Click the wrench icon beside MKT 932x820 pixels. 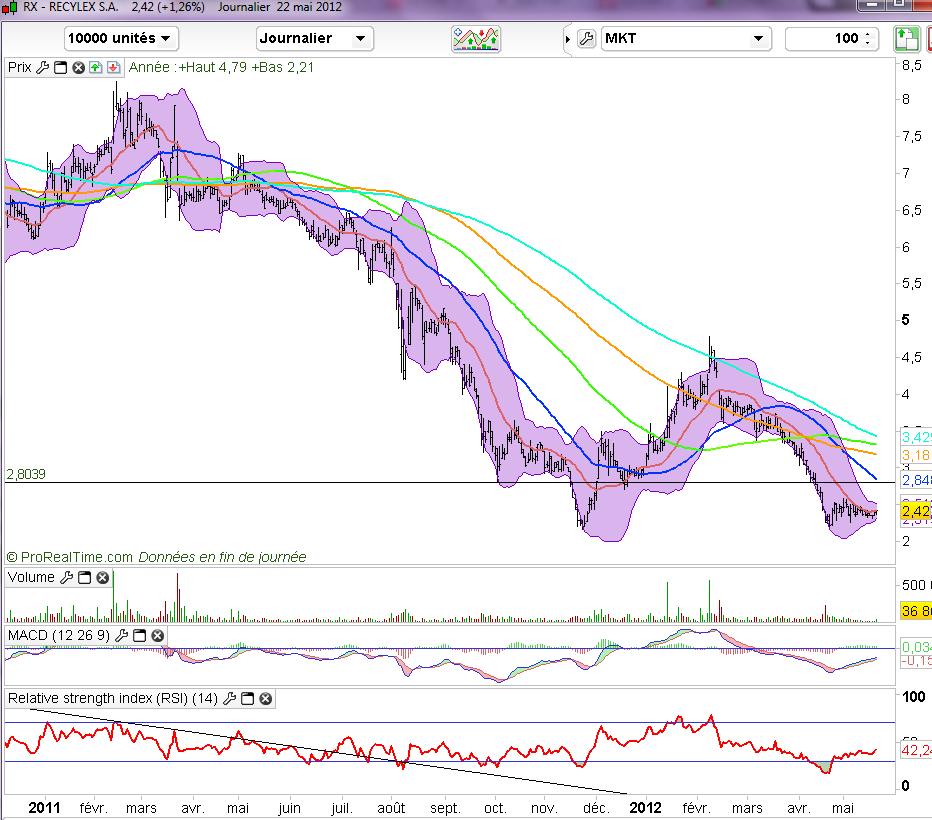(x=586, y=39)
